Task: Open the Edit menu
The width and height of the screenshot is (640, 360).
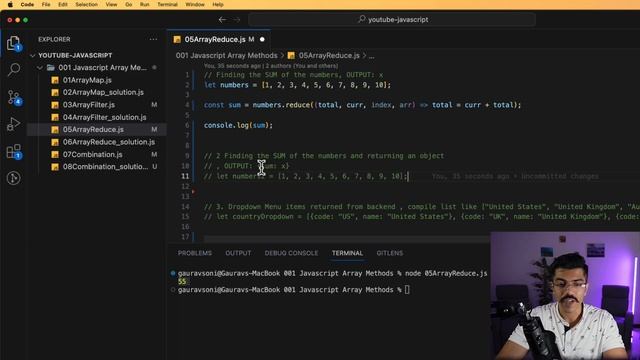Action: click(x=63, y=4)
